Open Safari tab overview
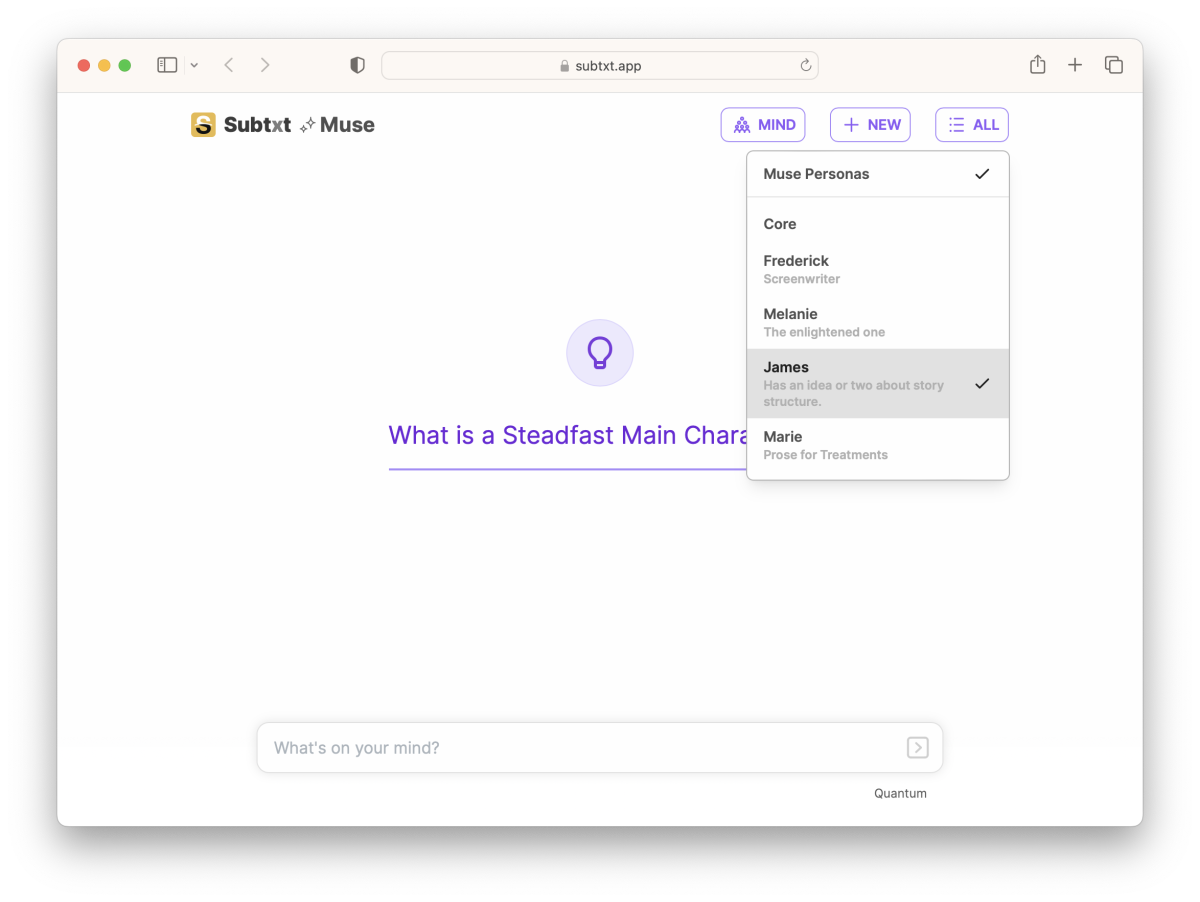 [1113, 64]
